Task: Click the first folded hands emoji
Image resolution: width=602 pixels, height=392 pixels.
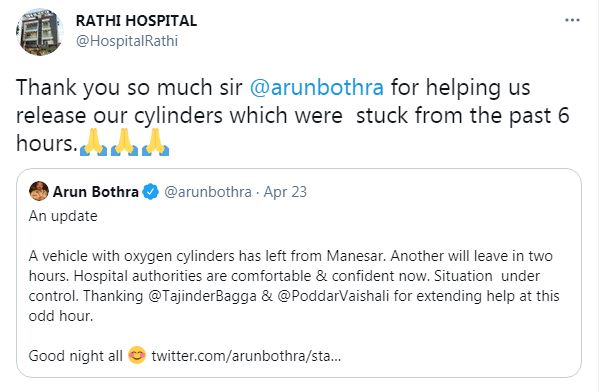Action: click(93, 142)
